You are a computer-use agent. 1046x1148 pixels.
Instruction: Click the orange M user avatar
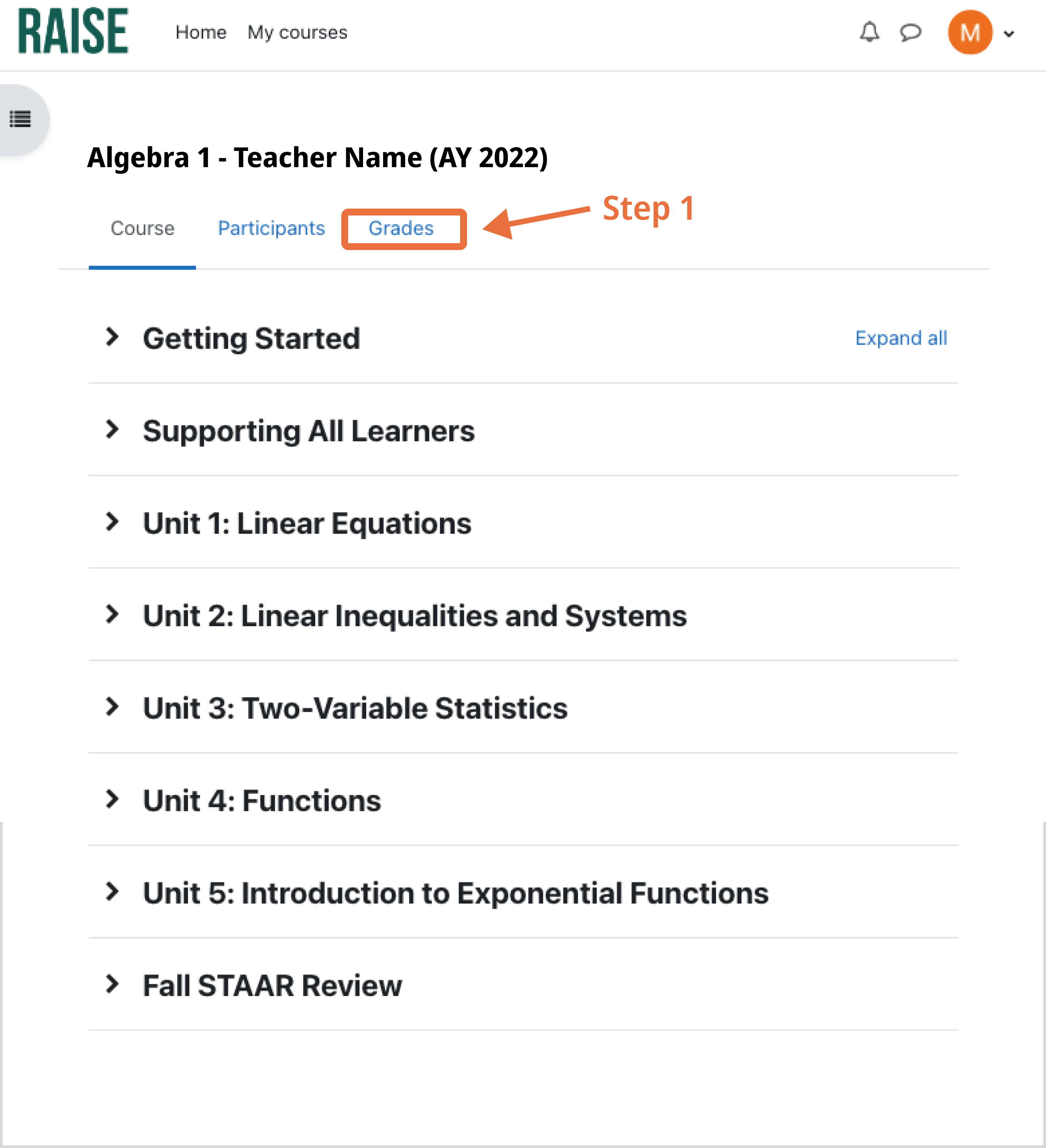pos(969,32)
